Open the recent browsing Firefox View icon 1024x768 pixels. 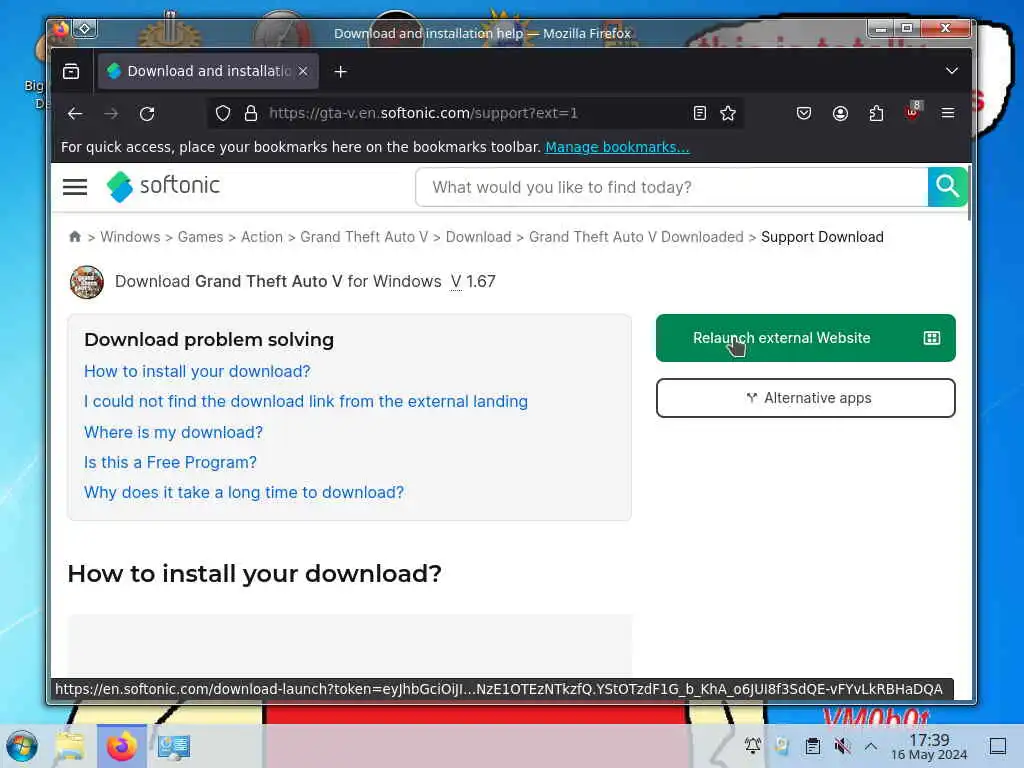pyautogui.click(x=71, y=71)
